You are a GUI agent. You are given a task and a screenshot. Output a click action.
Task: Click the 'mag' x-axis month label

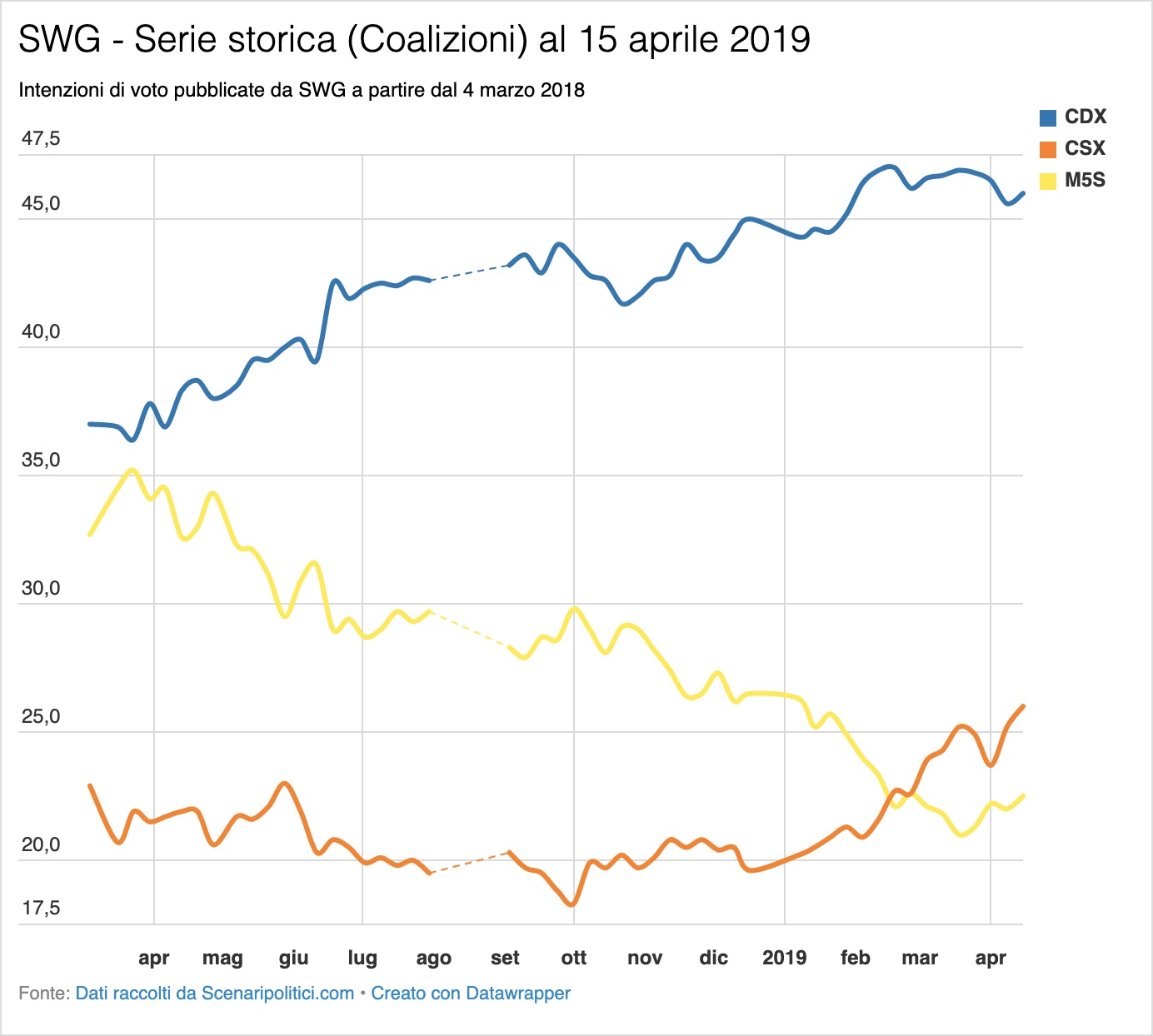click(222, 959)
